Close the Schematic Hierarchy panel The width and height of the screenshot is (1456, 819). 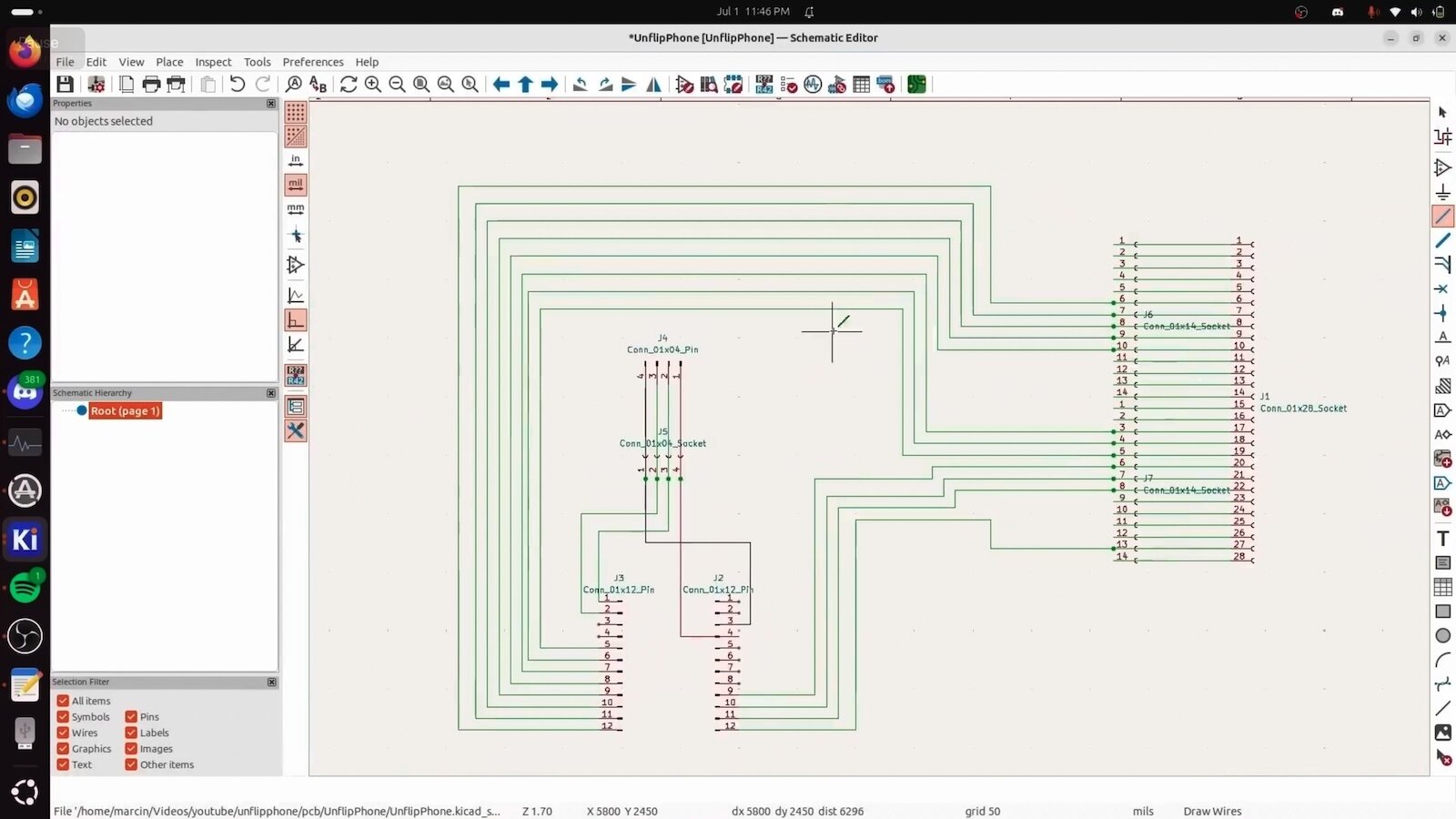pos(271,393)
